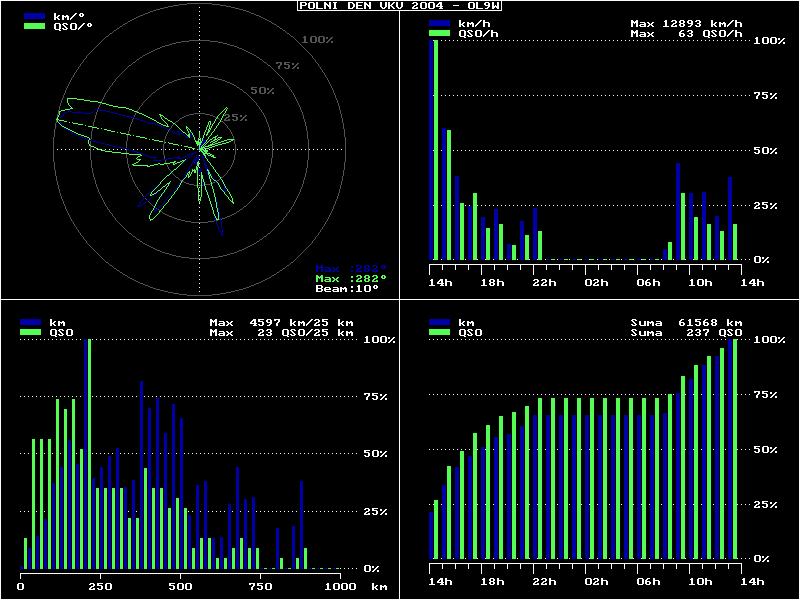Click the 22h axis label in km/h chart
This screenshot has width=800, height=600.
(544, 283)
